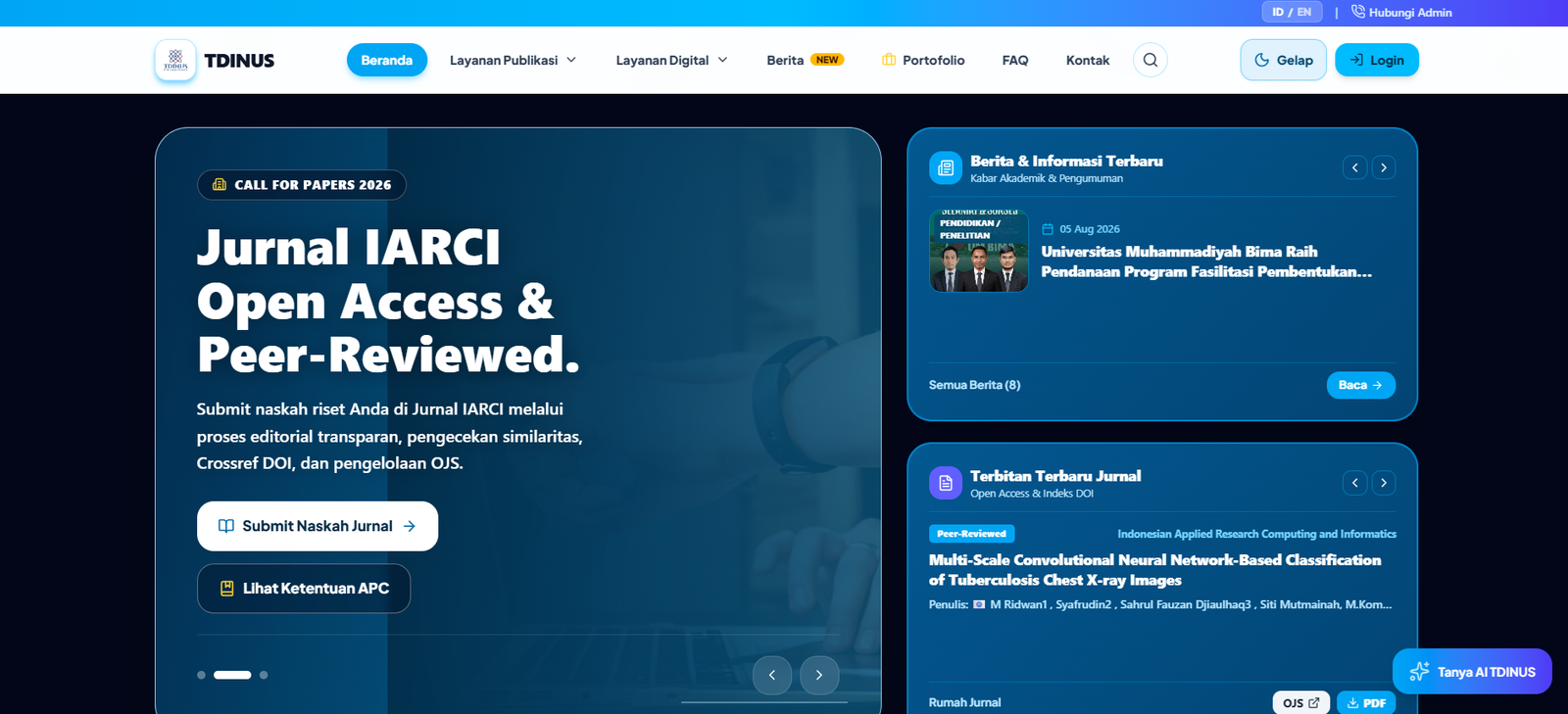Click Indonesian Applied Research Computing and Informatics

pos(1256,534)
